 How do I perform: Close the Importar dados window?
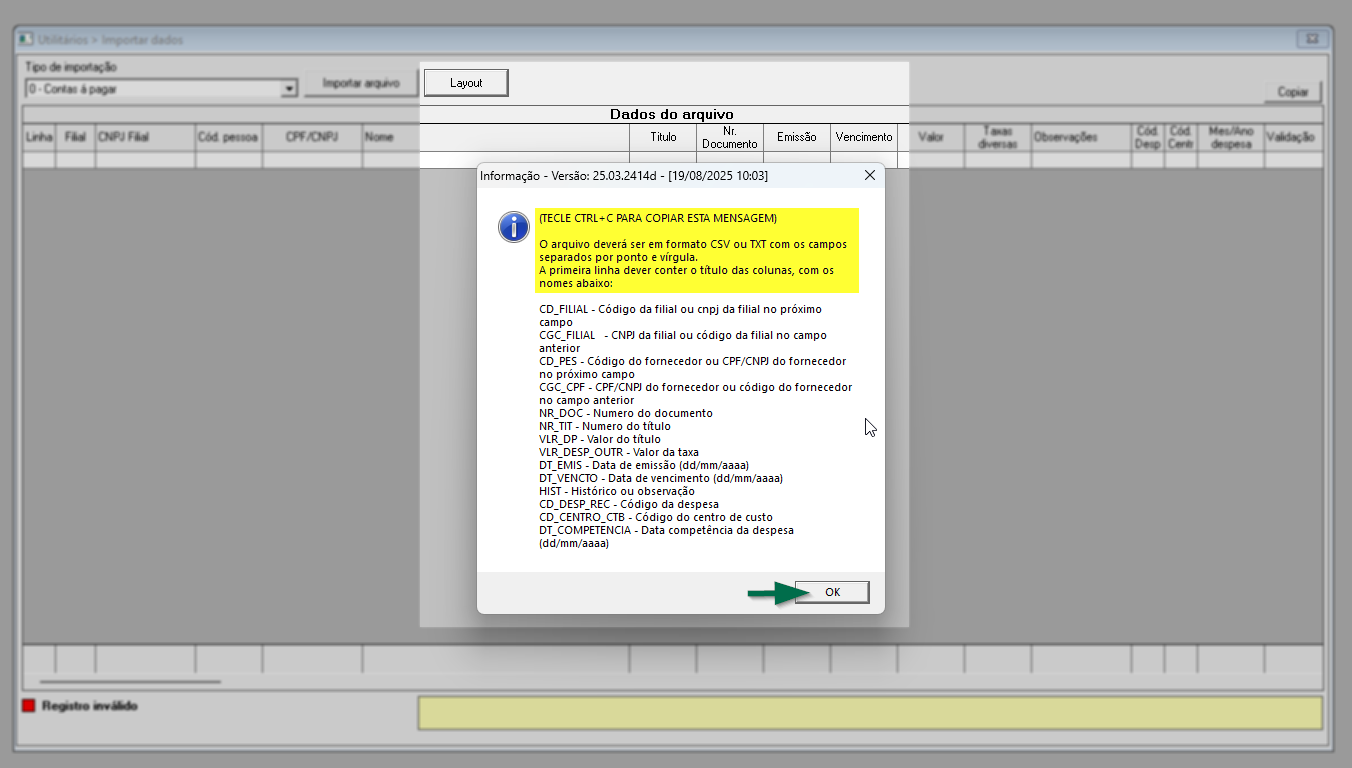coord(1310,39)
